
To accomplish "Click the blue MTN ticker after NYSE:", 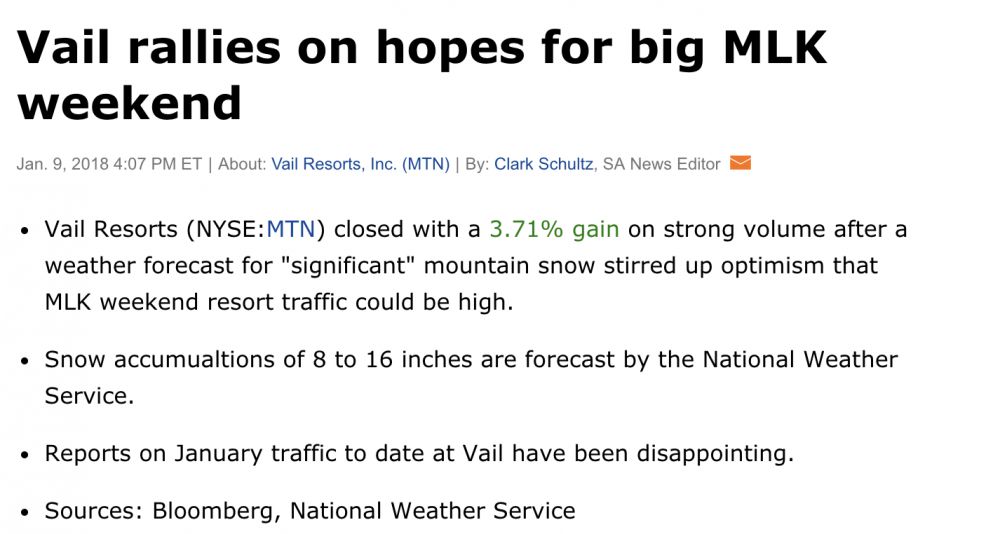I will pyautogui.click(x=291, y=229).
